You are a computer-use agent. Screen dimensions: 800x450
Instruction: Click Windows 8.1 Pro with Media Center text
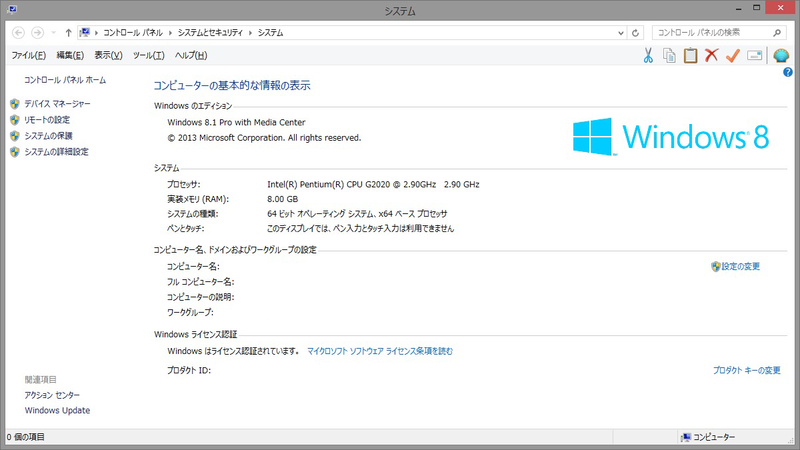236,122
